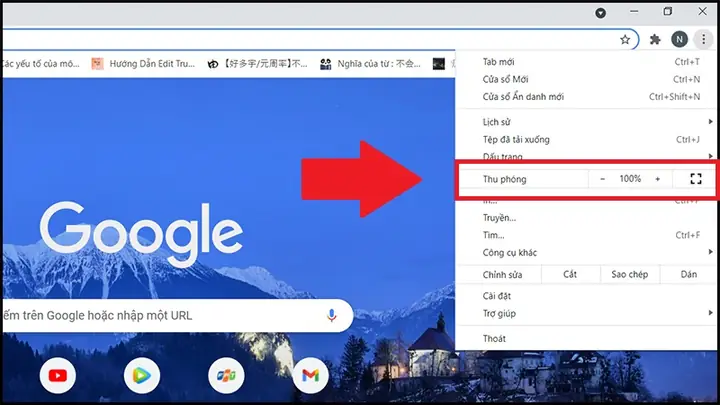The height and width of the screenshot is (405, 720).
Task: Expand the 'Lịch sử' submenu
Action: coord(586,122)
